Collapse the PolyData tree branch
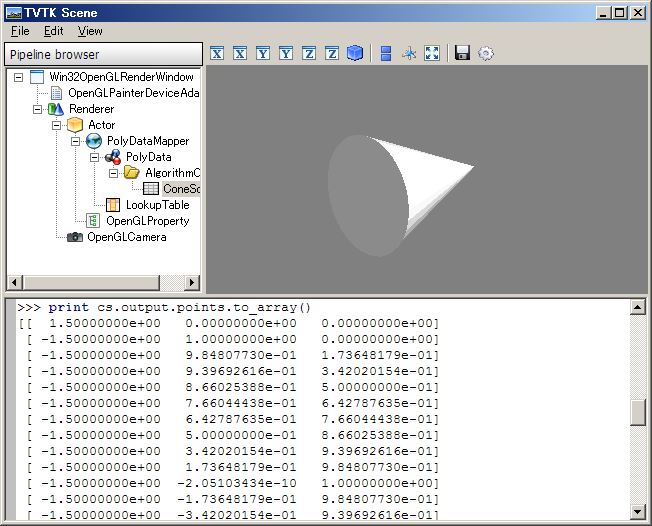Viewport: 652px width, 526px height. point(95,157)
